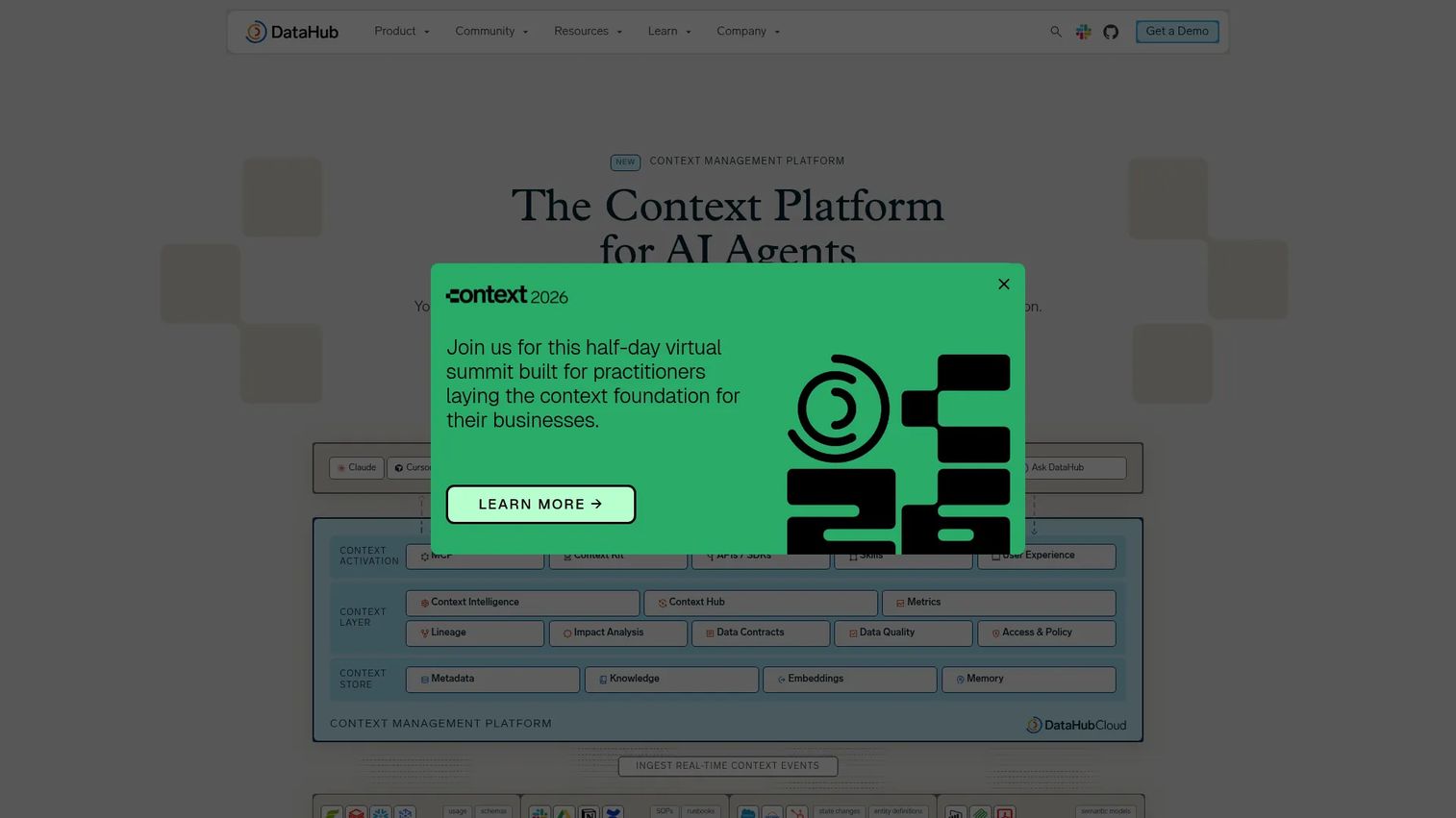Select the Embeddings box
Viewport: 1456px width, 818px height.
tap(850, 680)
